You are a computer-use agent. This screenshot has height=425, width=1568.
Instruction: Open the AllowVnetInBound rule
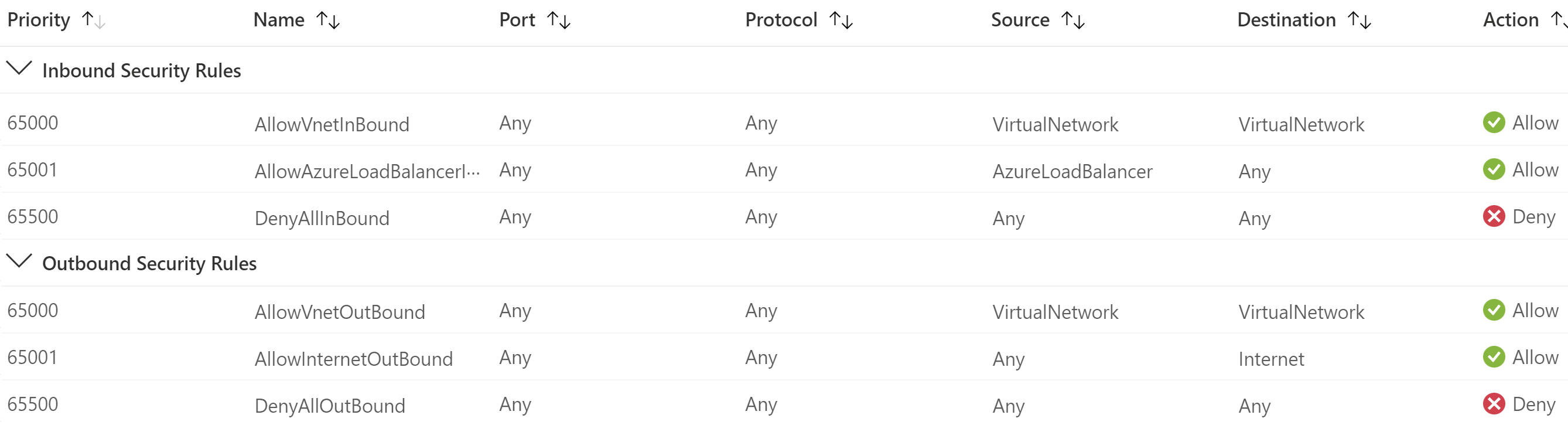tap(332, 125)
